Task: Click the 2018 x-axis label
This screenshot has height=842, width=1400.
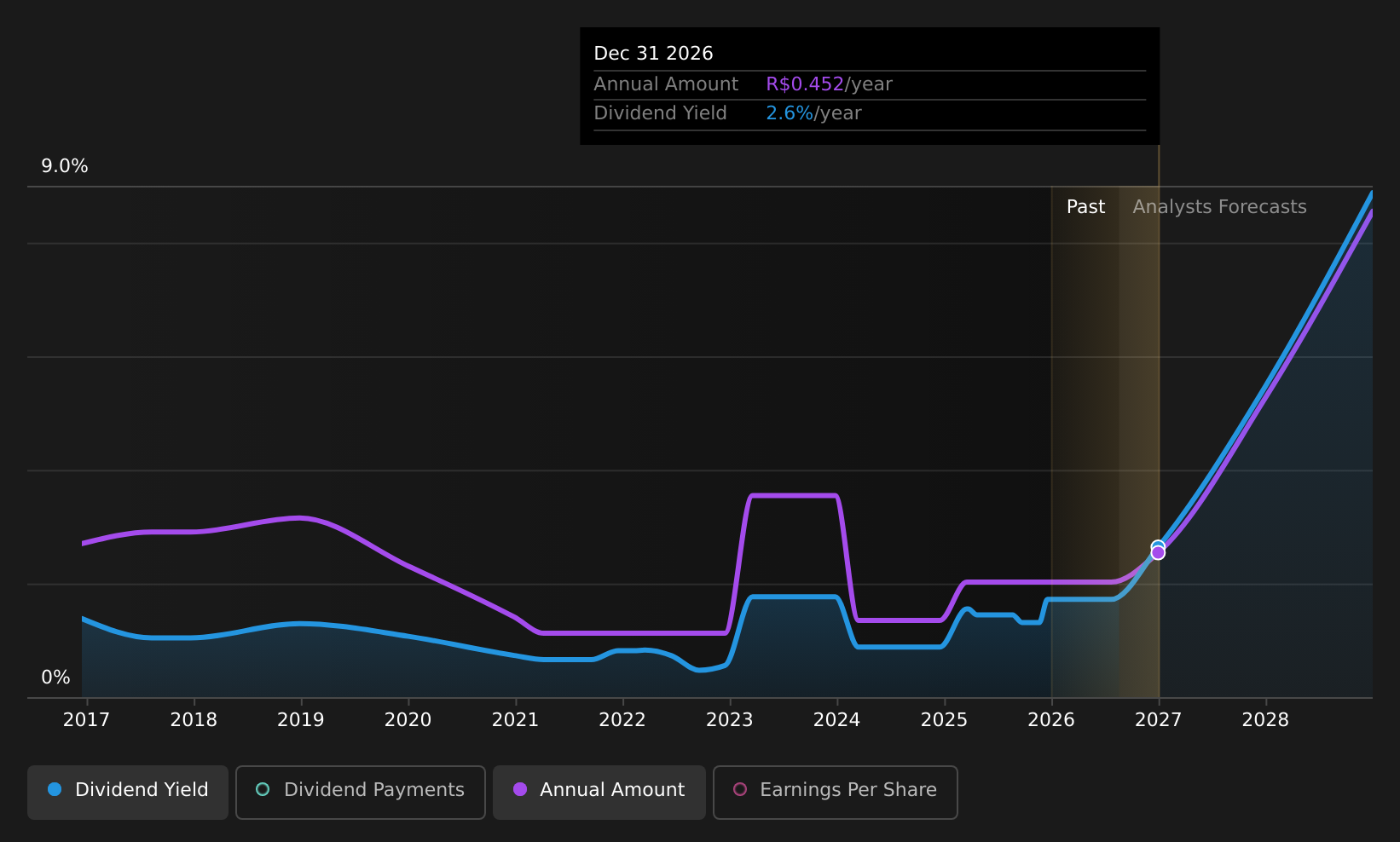Action: [x=194, y=720]
